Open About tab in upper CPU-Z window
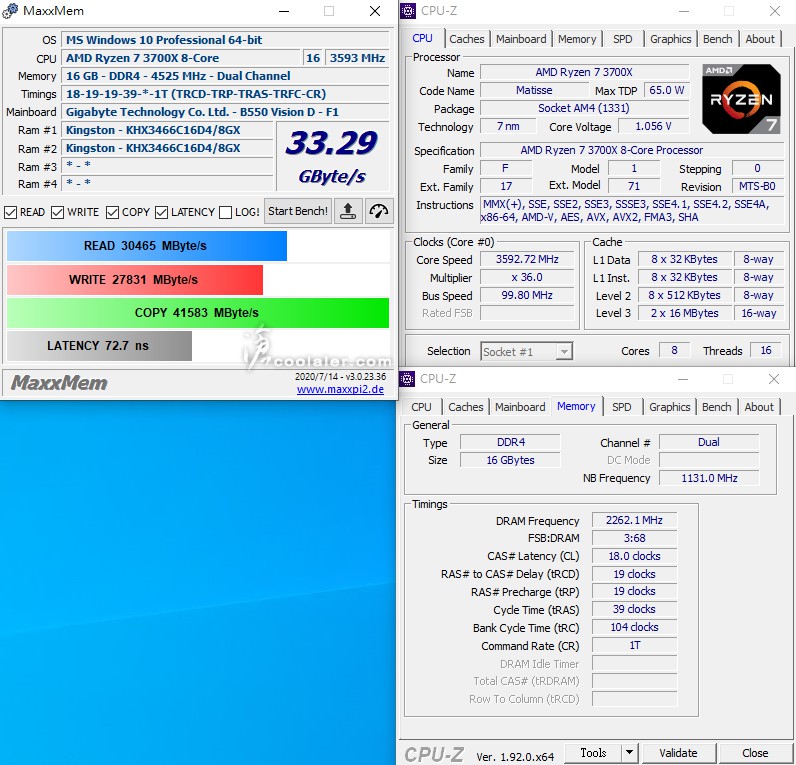Viewport: 796px width, 765px height. 760,39
